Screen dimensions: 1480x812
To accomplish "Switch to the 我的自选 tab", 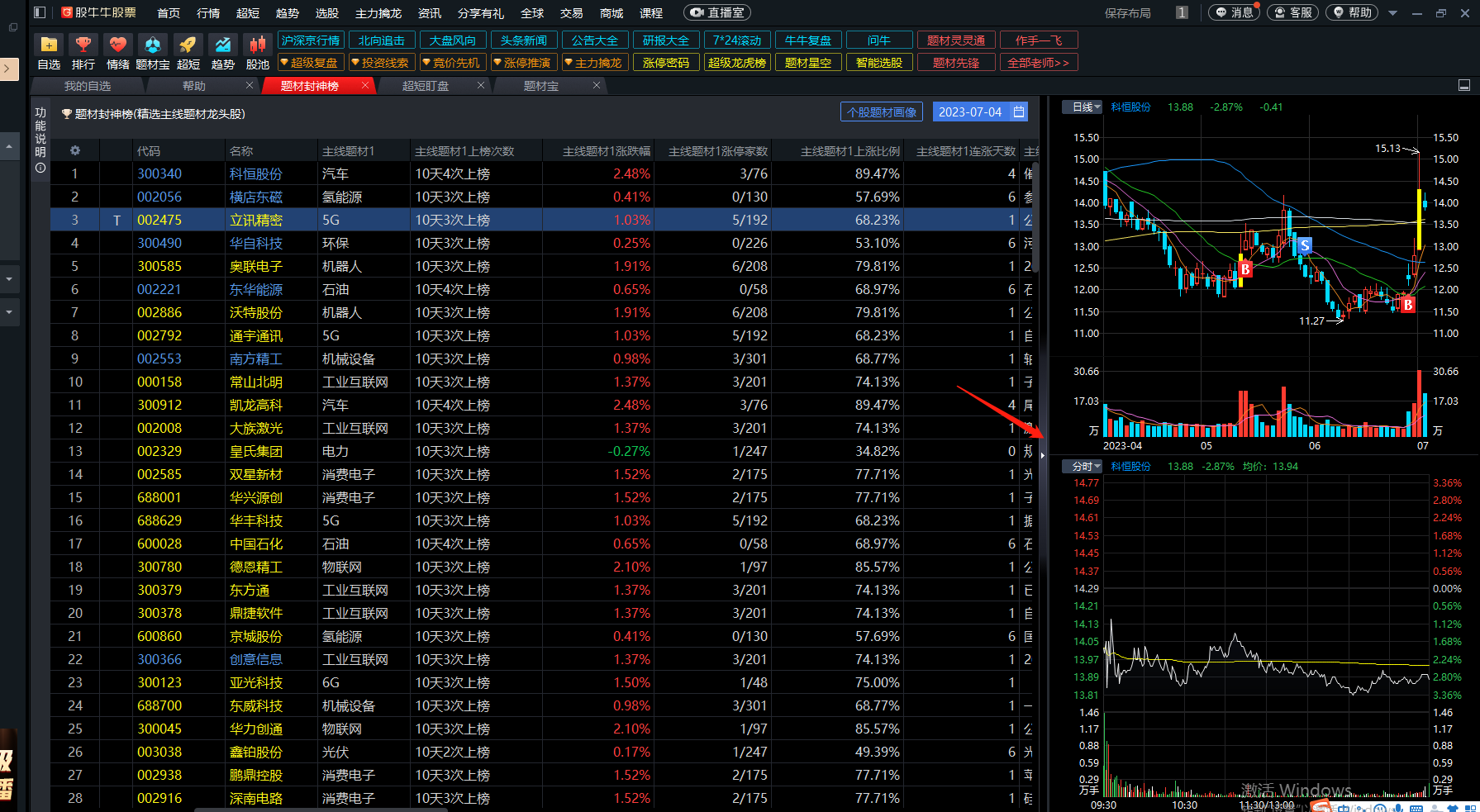I will point(88,86).
